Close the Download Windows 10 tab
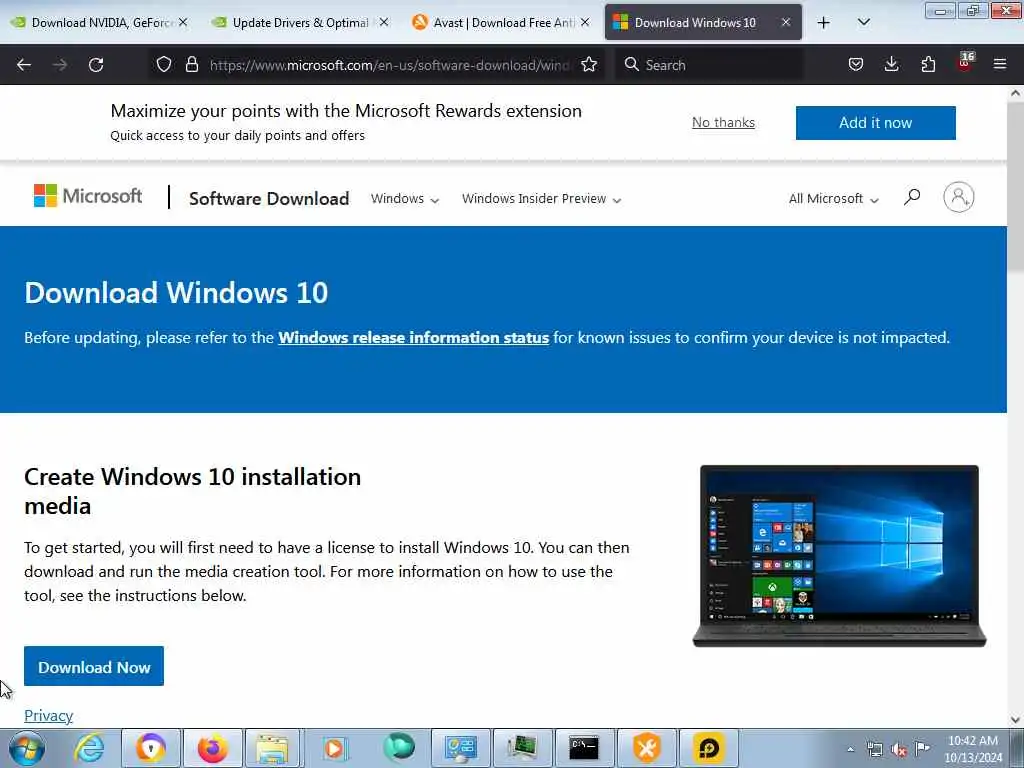The height and width of the screenshot is (768, 1024). point(786,22)
